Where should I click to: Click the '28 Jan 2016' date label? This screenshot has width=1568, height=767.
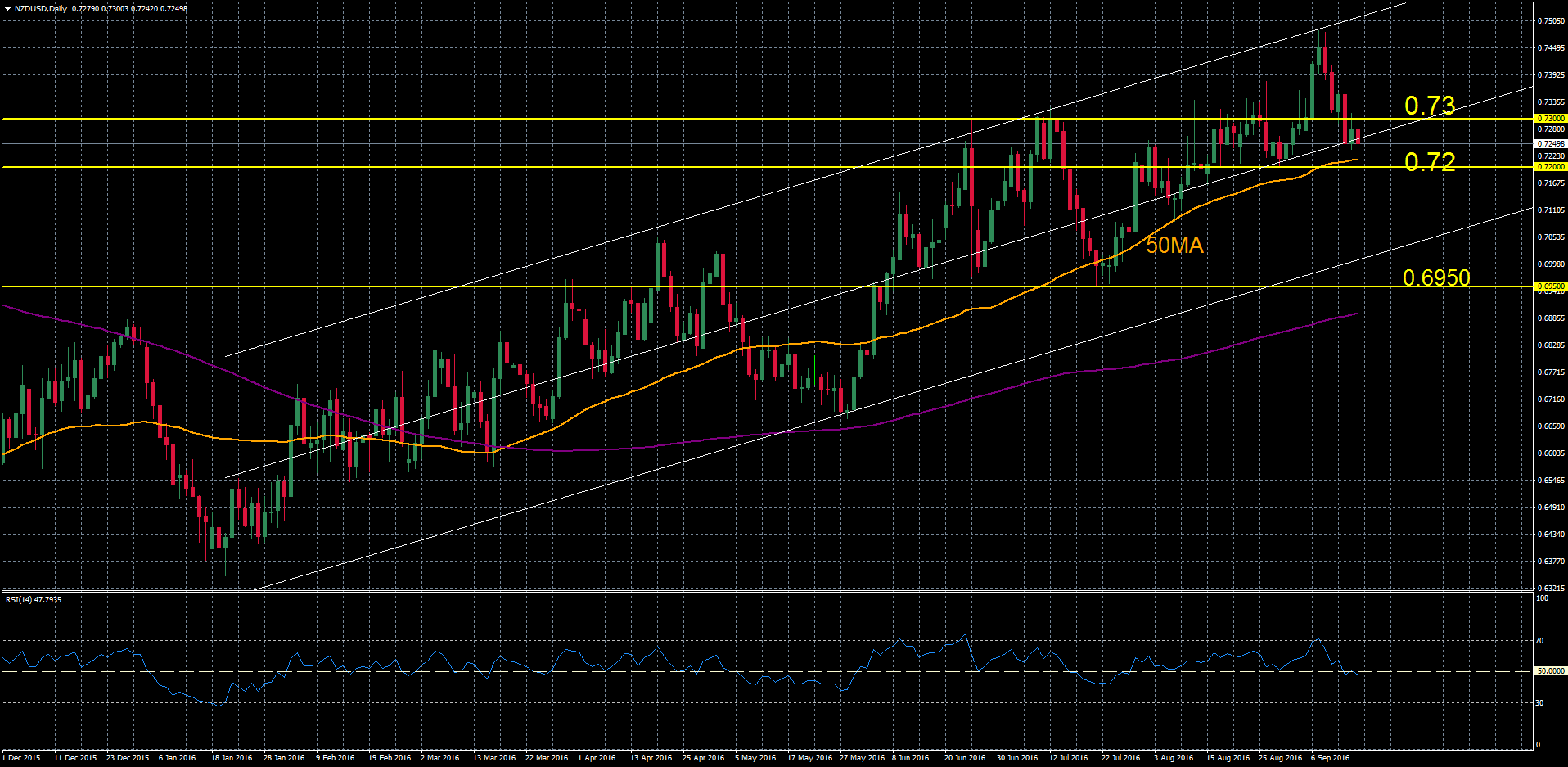284,758
